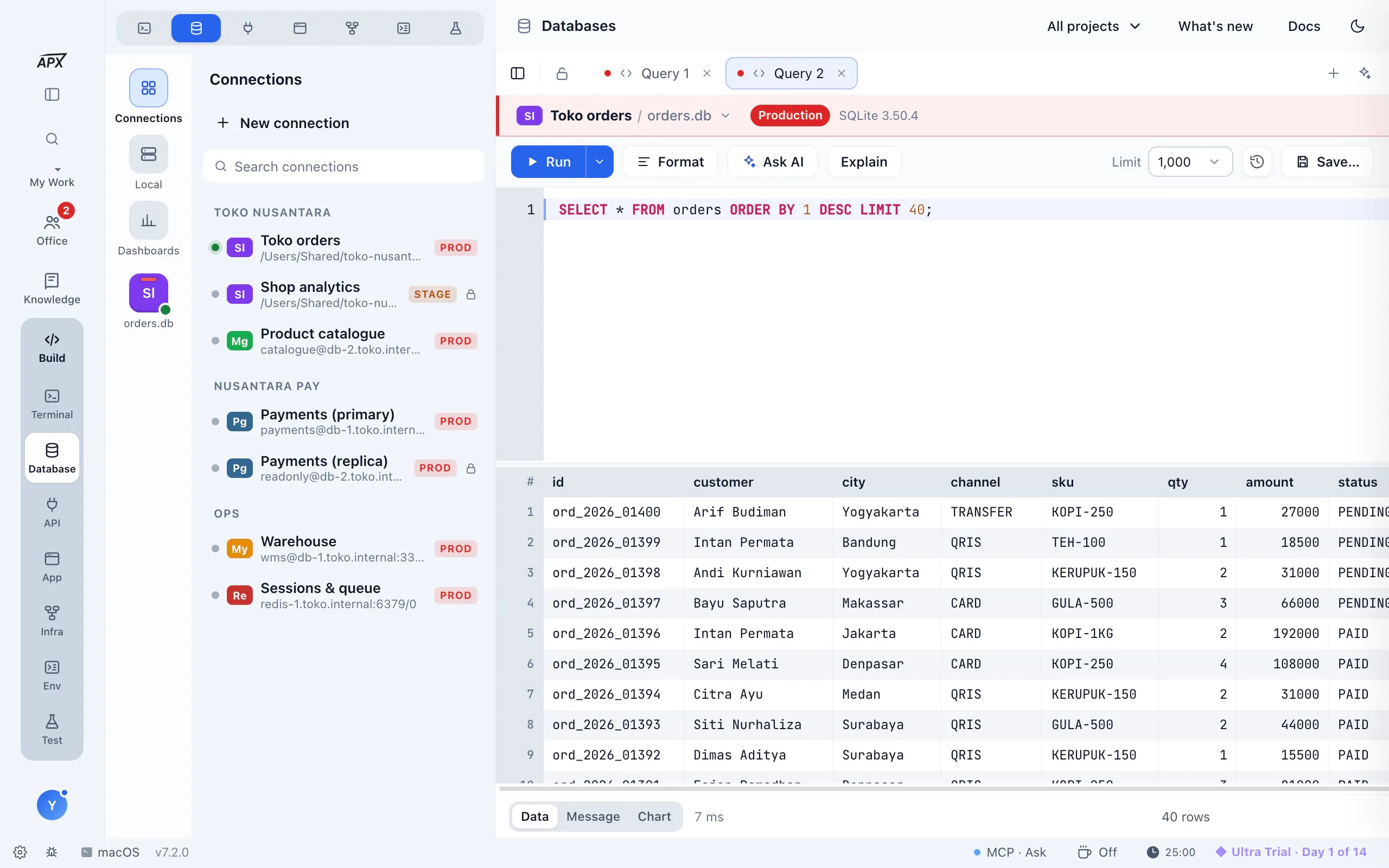
Task: Open the Local connections panel icon
Action: click(x=149, y=154)
